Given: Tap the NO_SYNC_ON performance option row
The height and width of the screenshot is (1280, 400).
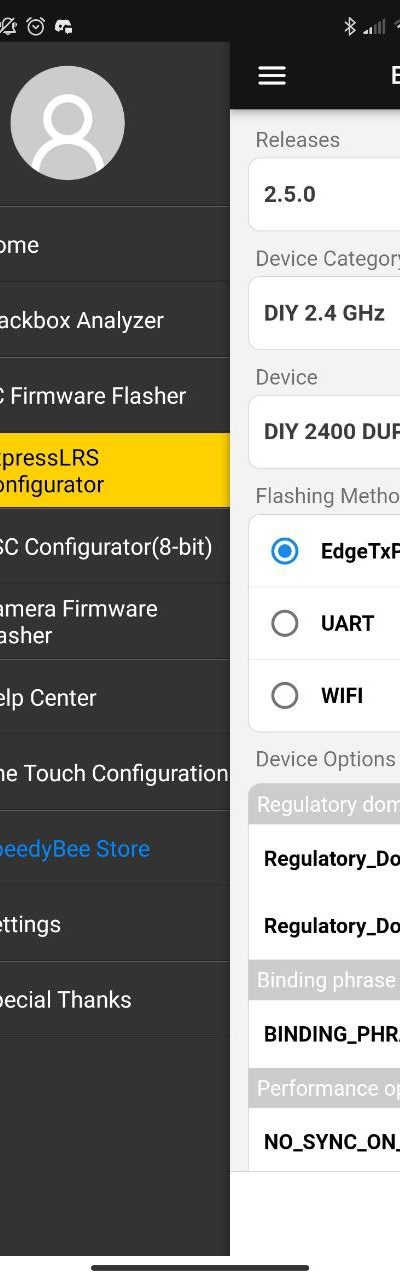Looking at the screenshot, I should coord(324,1141).
